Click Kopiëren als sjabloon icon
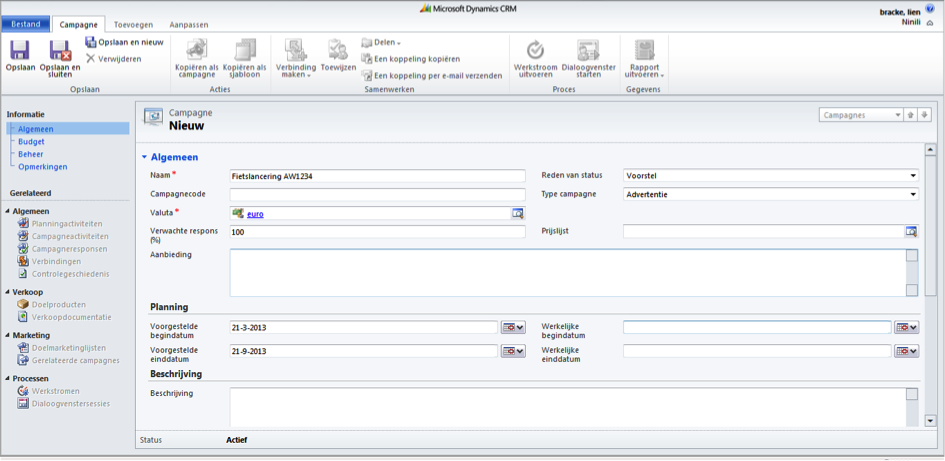 pos(245,50)
